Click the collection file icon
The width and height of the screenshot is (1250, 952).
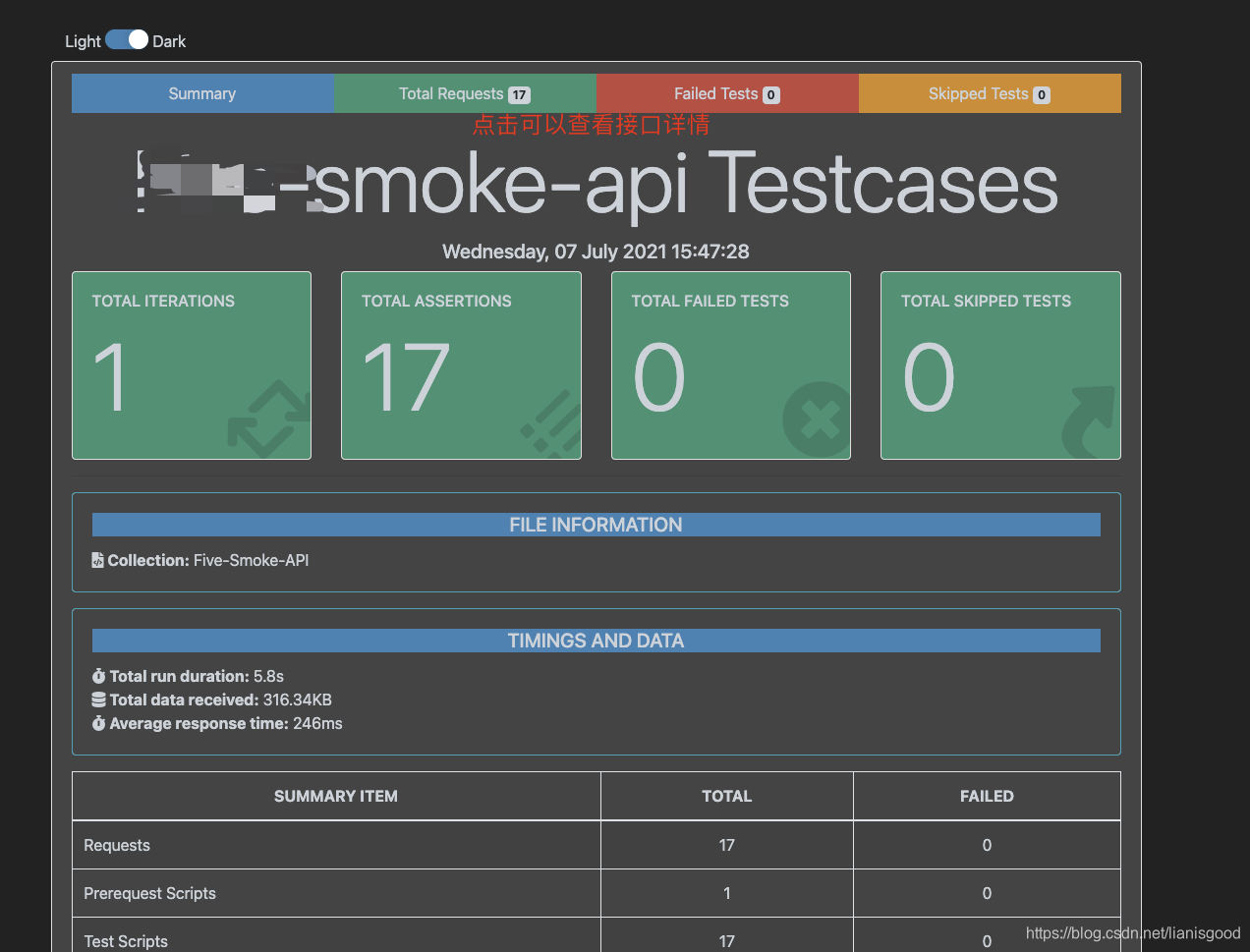click(x=97, y=560)
